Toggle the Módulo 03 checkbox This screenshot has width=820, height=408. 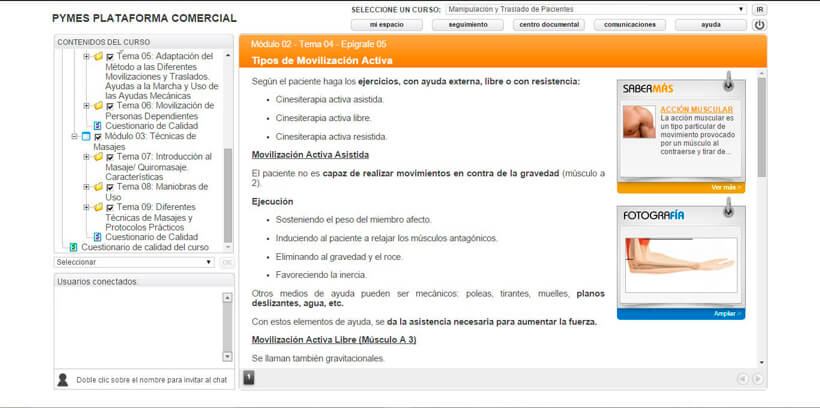pos(98,137)
